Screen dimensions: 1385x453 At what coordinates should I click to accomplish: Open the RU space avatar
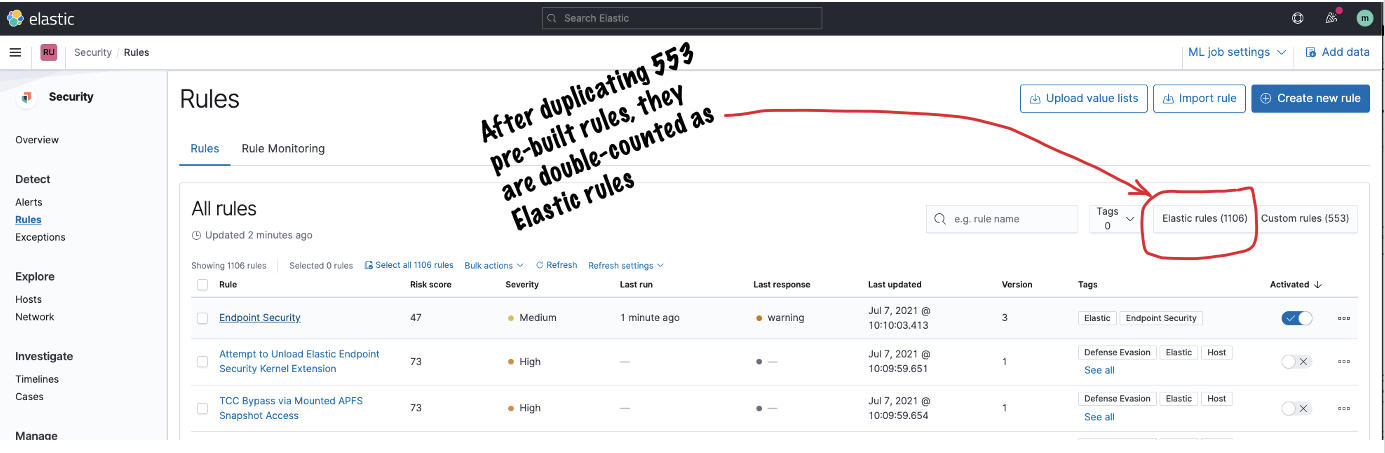(48, 53)
